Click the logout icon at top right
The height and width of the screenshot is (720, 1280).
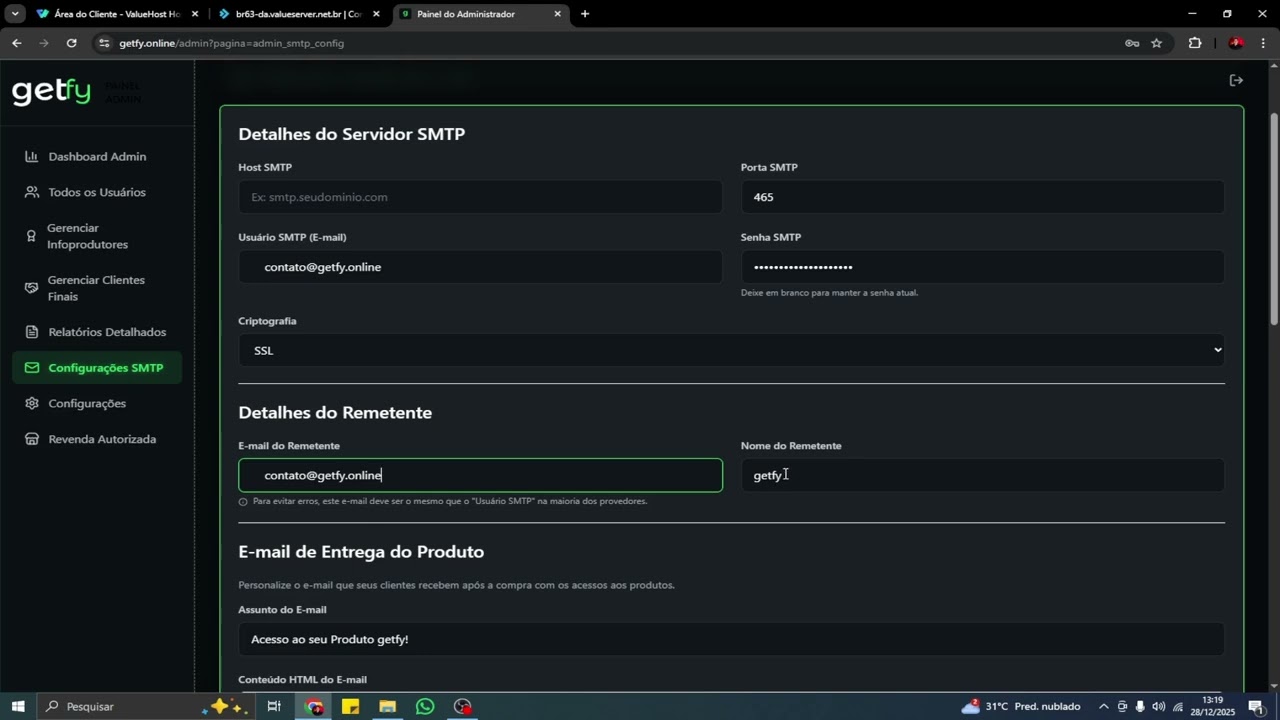tap(1236, 80)
